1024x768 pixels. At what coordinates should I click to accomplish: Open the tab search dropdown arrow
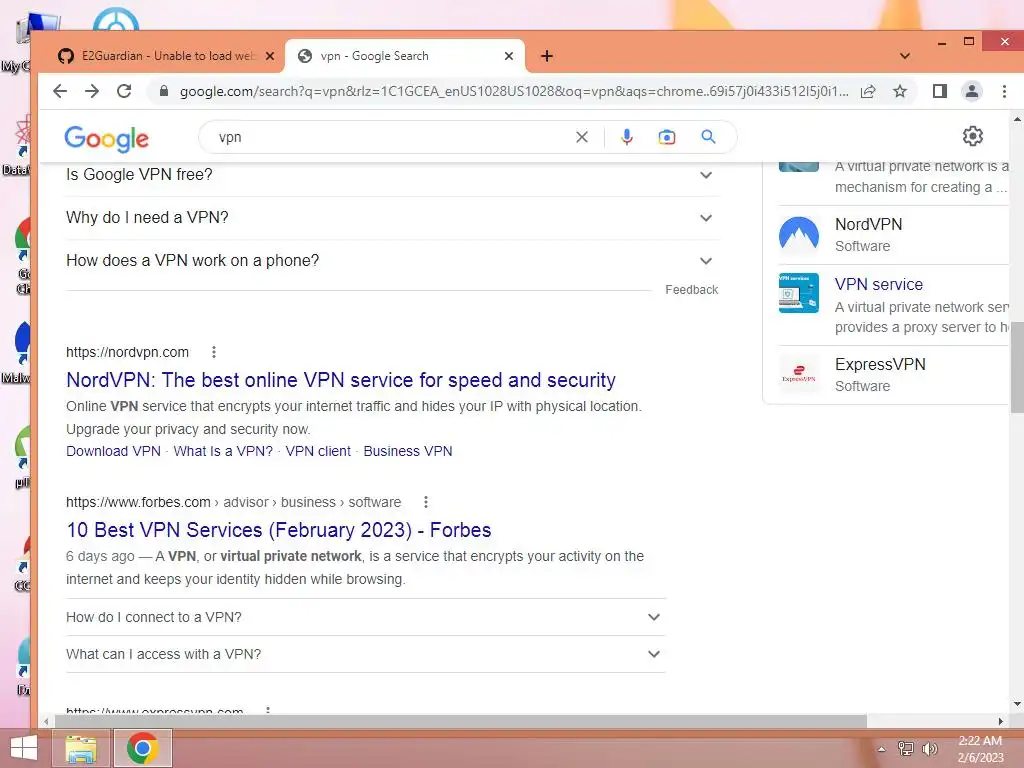pos(904,56)
